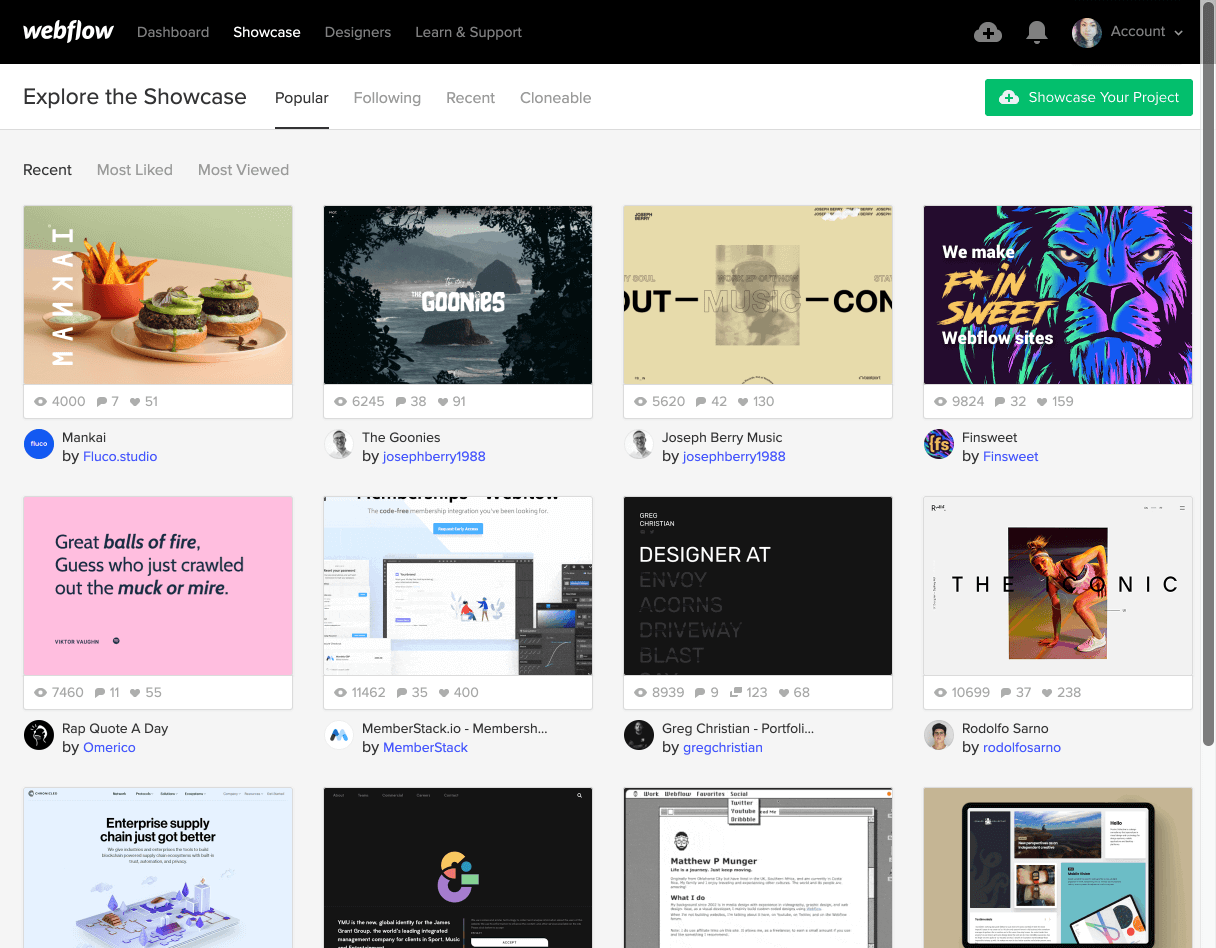Switch to the Recent tab beside Following
Image resolution: width=1216 pixels, height=948 pixels.
pyautogui.click(x=471, y=98)
